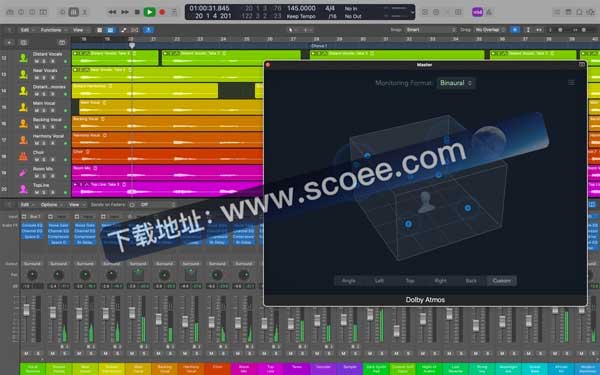Click the first mixer channel volume fader

click(x=26, y=310)
